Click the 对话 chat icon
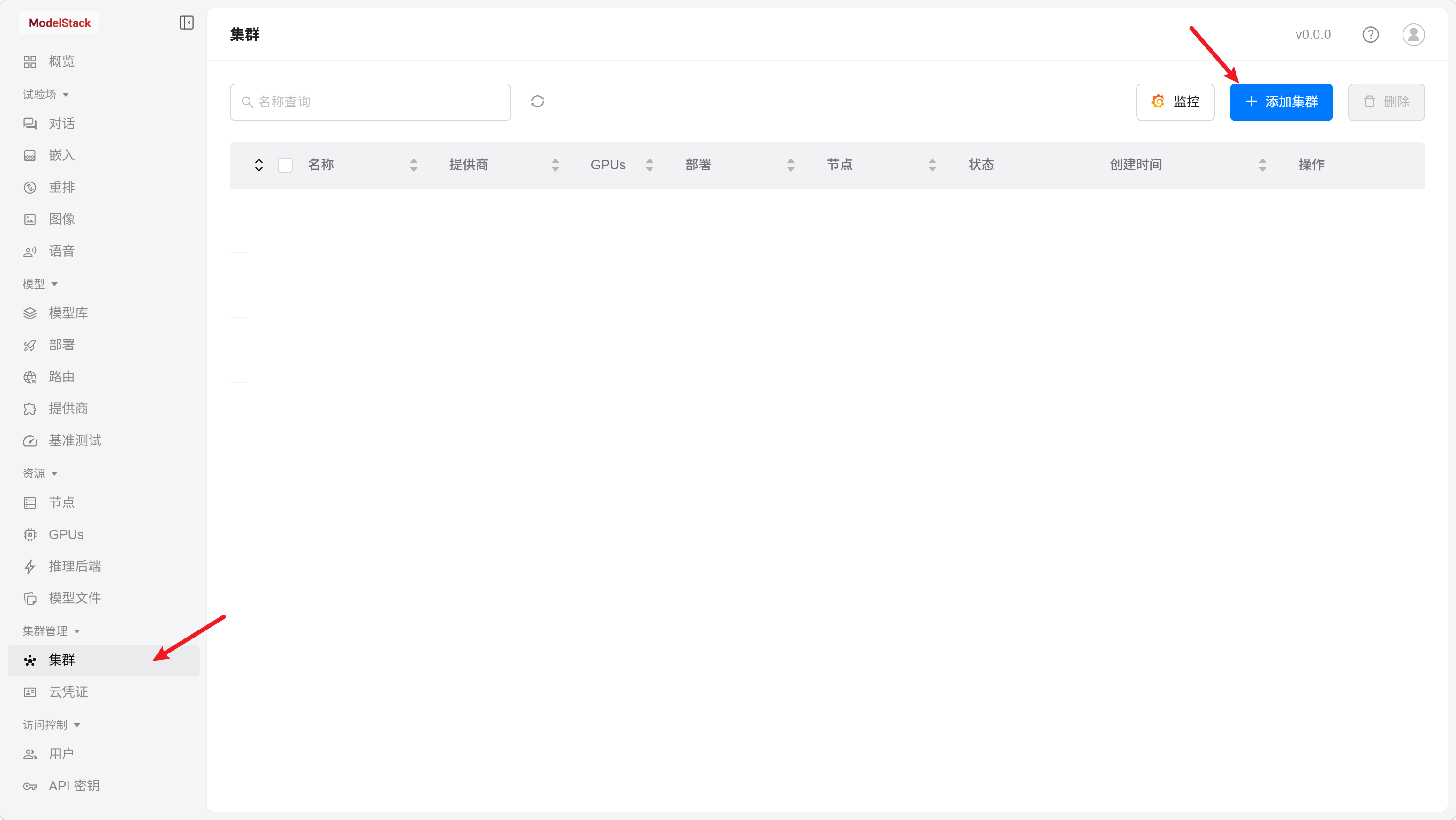The height and width of the screenshot is (820, 1456). coord(30,124)
